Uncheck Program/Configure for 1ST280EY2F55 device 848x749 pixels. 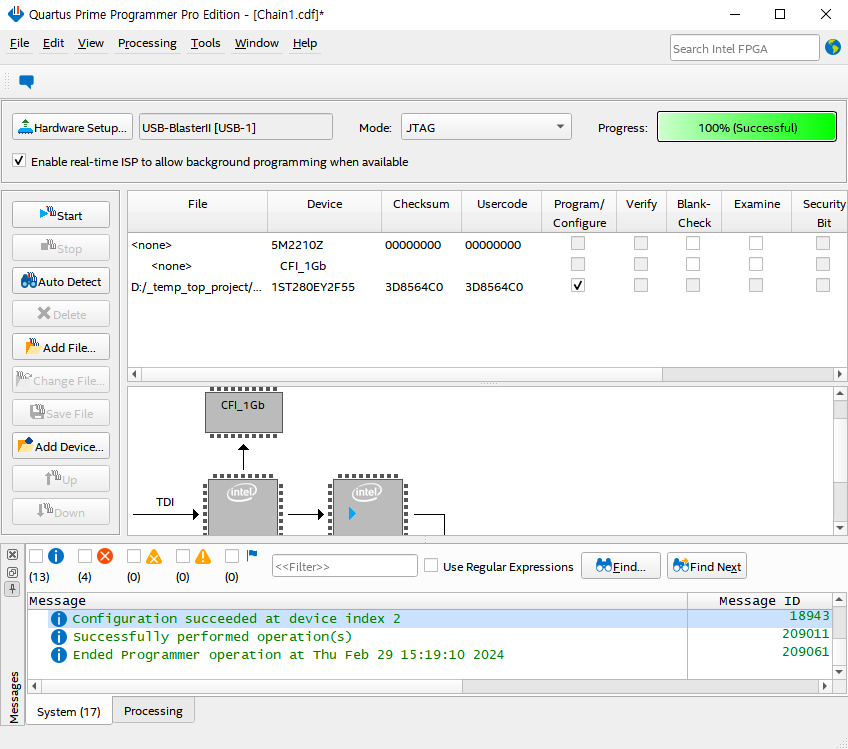(578, 286)
